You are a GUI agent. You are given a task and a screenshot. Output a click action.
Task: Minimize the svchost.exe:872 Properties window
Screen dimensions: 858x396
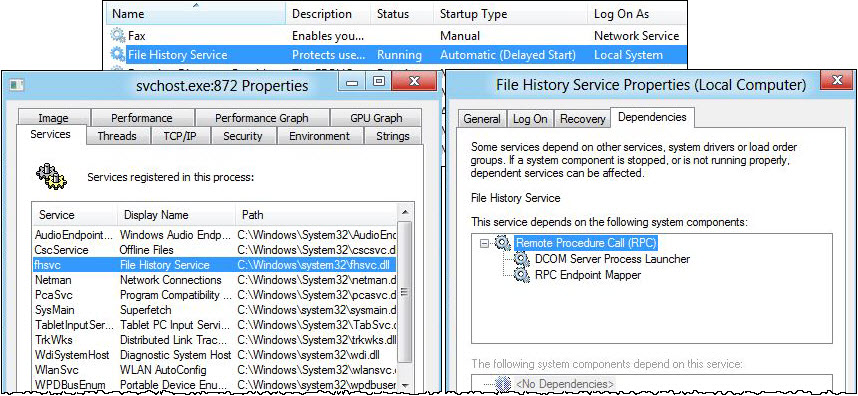coord(352,83)
